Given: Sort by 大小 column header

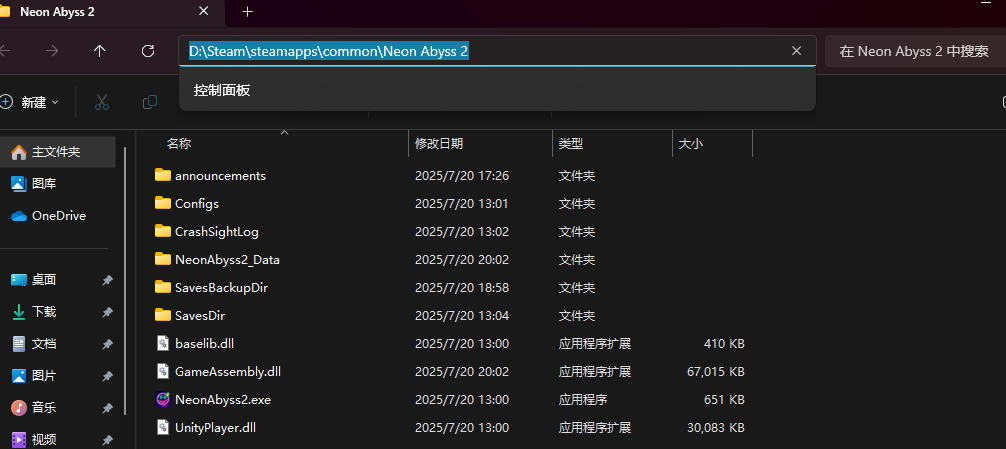Looking at the screenshot, I should tap(691, 144).
